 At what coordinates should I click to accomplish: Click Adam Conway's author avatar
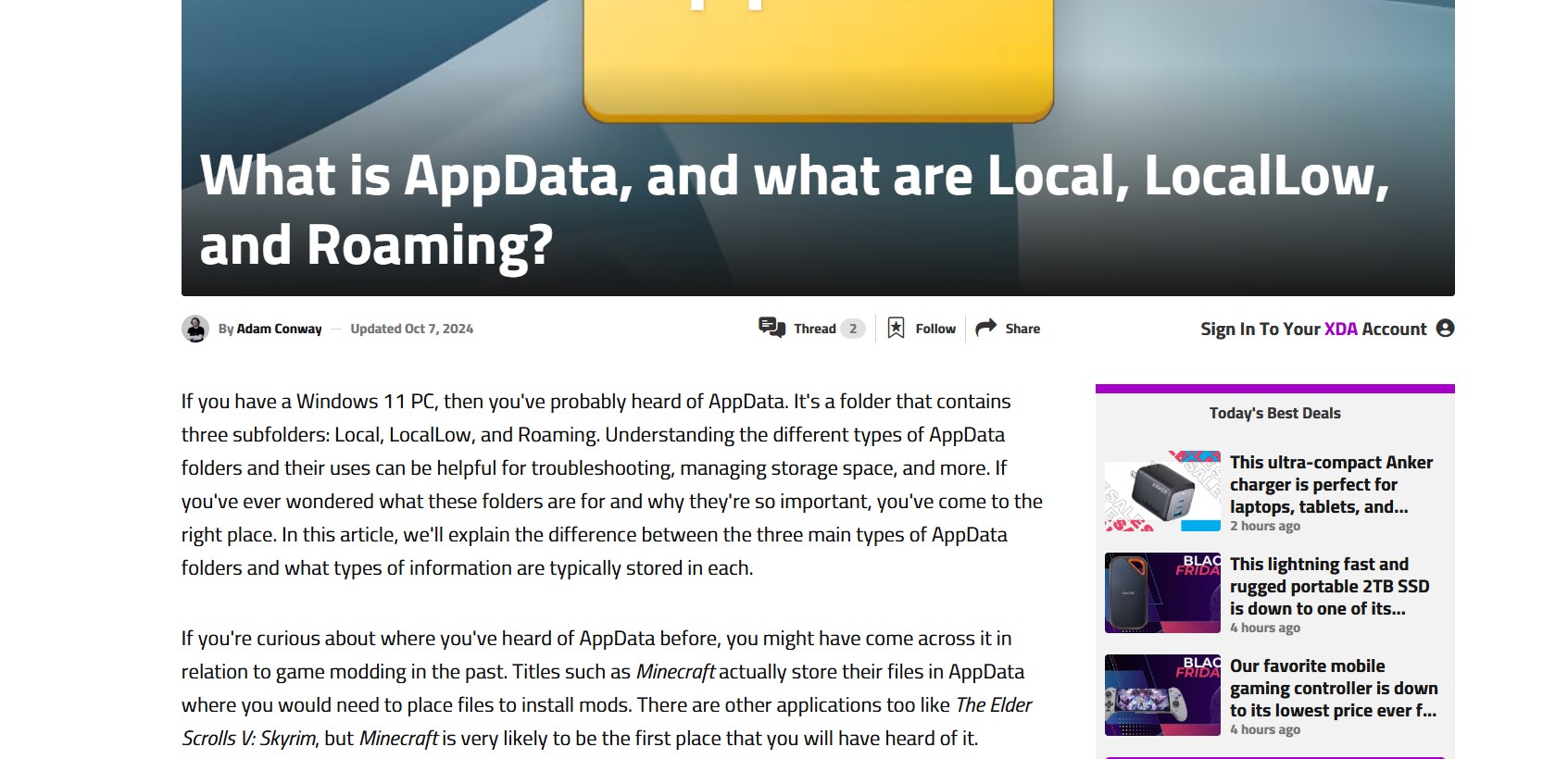[x=195, y=329]
